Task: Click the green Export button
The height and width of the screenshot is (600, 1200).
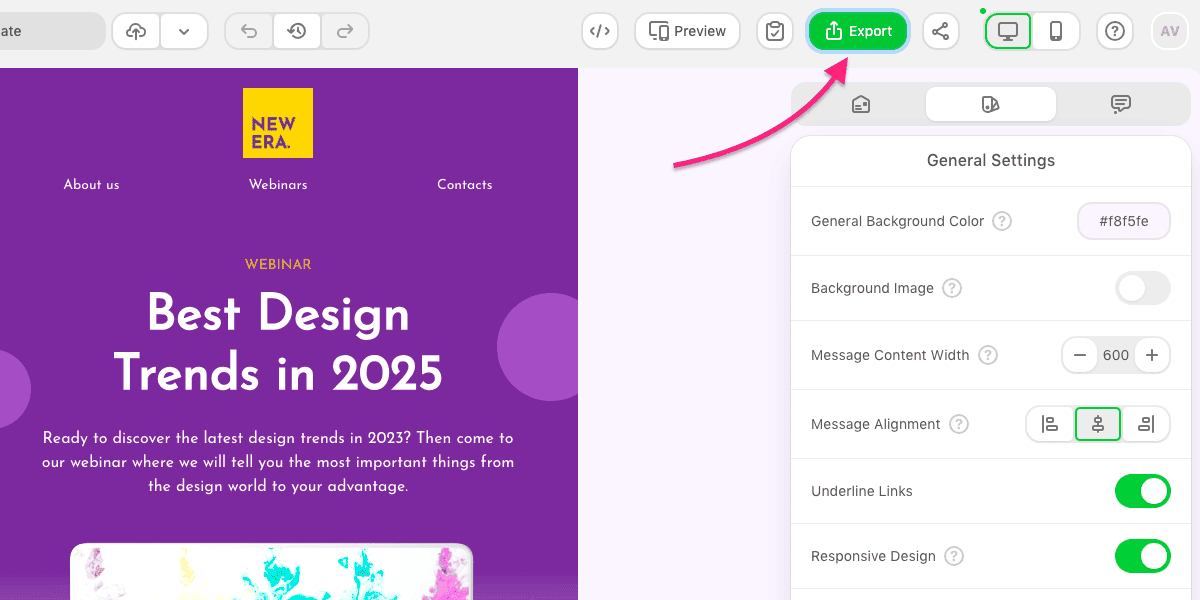Action: 858,31
